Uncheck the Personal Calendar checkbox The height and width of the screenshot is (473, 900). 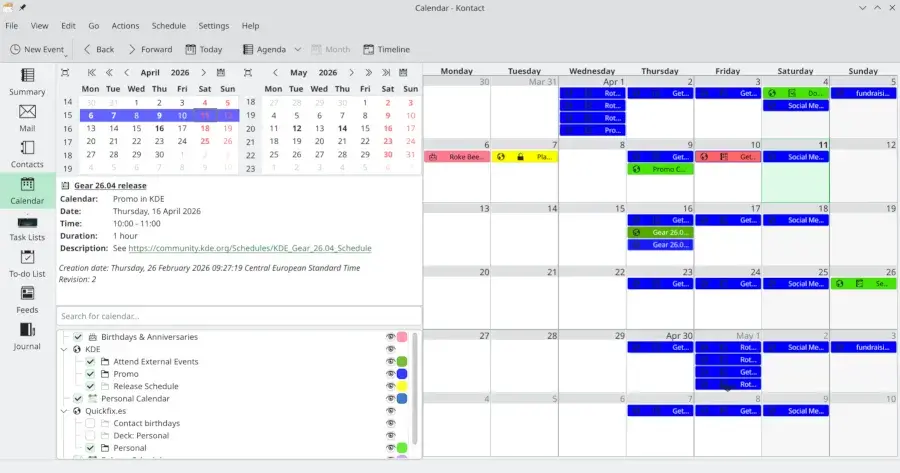pyautogui.click(x=78, y=398)
